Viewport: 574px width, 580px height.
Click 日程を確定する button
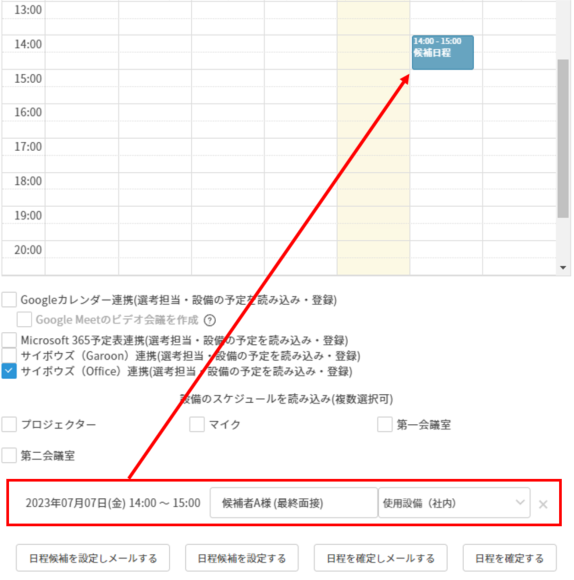[509, 558]
